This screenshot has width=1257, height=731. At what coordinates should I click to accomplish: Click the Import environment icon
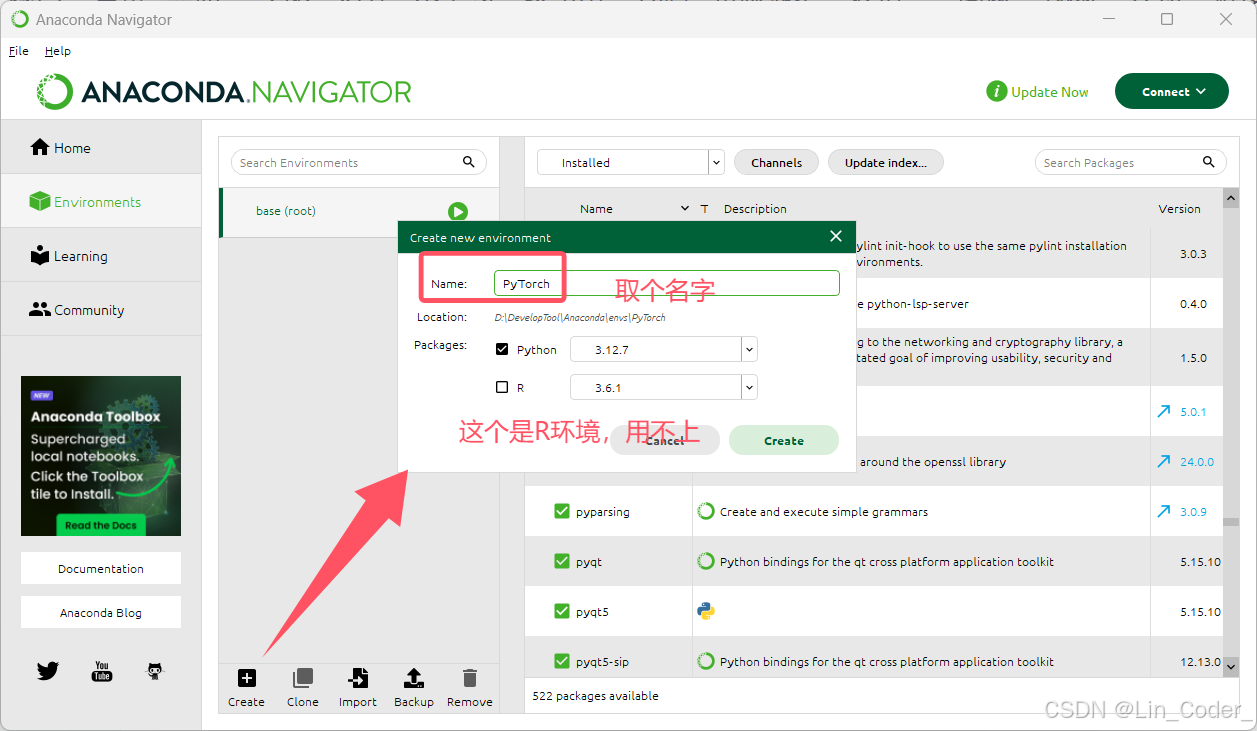(x=357, y=678)
